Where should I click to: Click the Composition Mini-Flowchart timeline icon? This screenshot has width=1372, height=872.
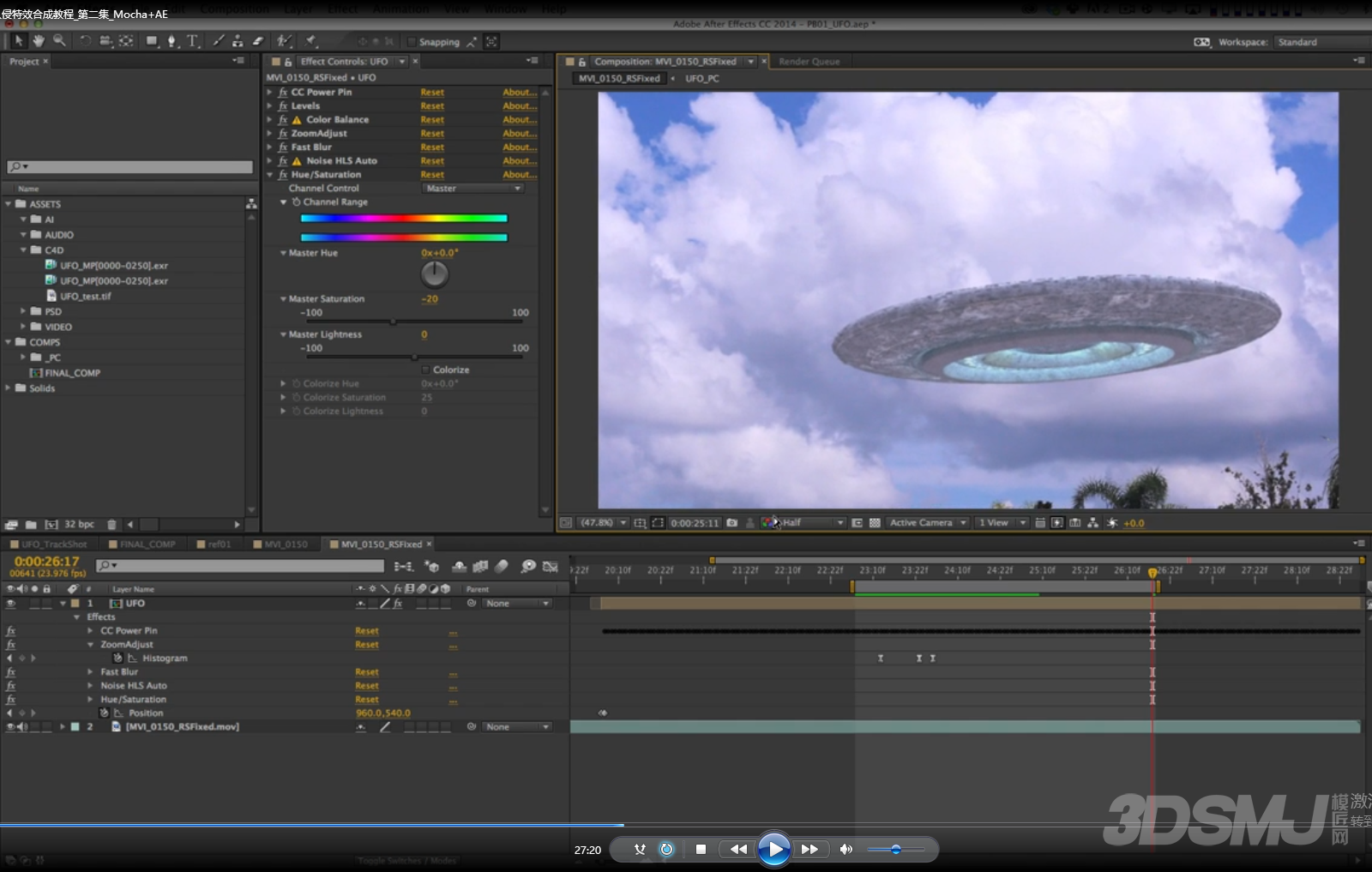click(x=403, y=567)
